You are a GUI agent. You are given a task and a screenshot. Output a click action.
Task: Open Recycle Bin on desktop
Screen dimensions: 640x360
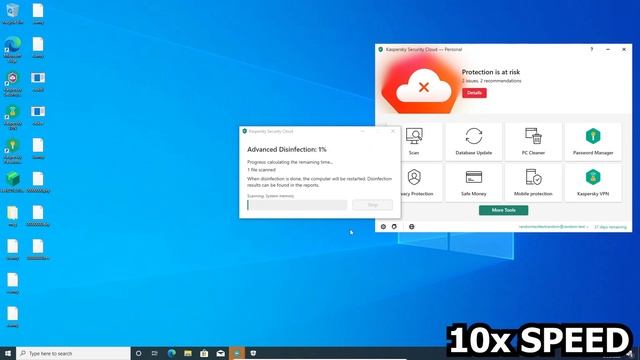coord(13,14)
